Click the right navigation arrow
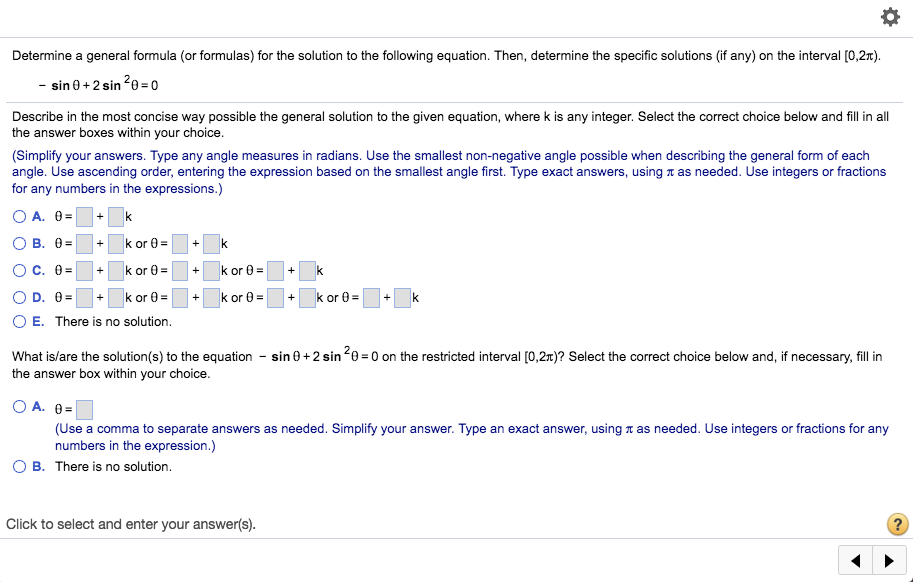The image size is (913, 582). click(888, 560)
